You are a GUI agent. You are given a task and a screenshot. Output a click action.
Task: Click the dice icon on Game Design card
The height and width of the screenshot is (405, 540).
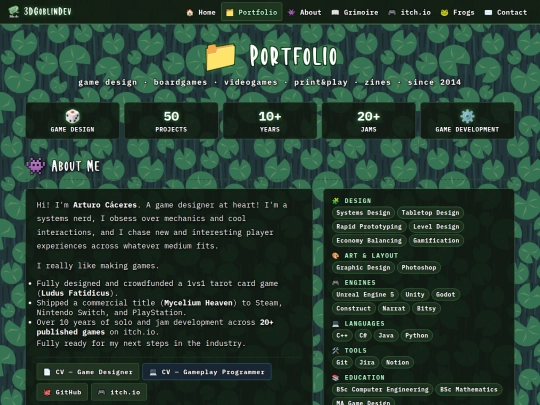72,116
